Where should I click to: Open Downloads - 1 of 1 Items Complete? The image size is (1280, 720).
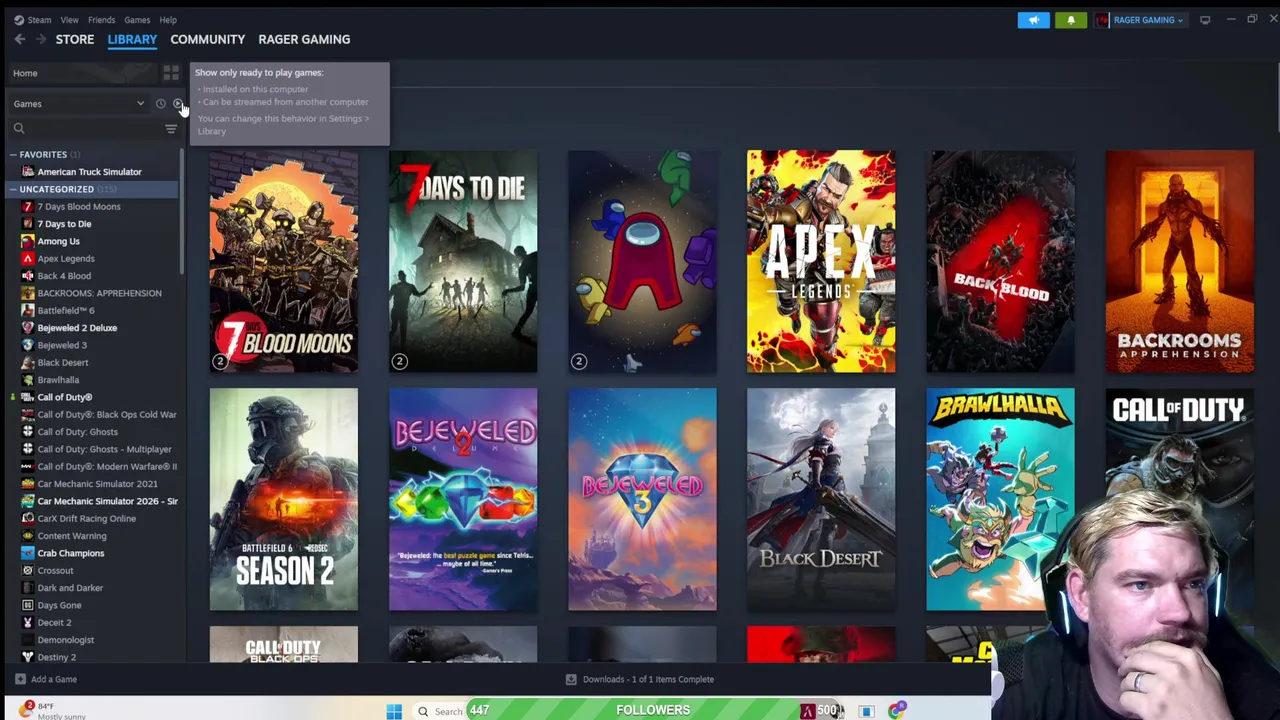pos(648,679)
